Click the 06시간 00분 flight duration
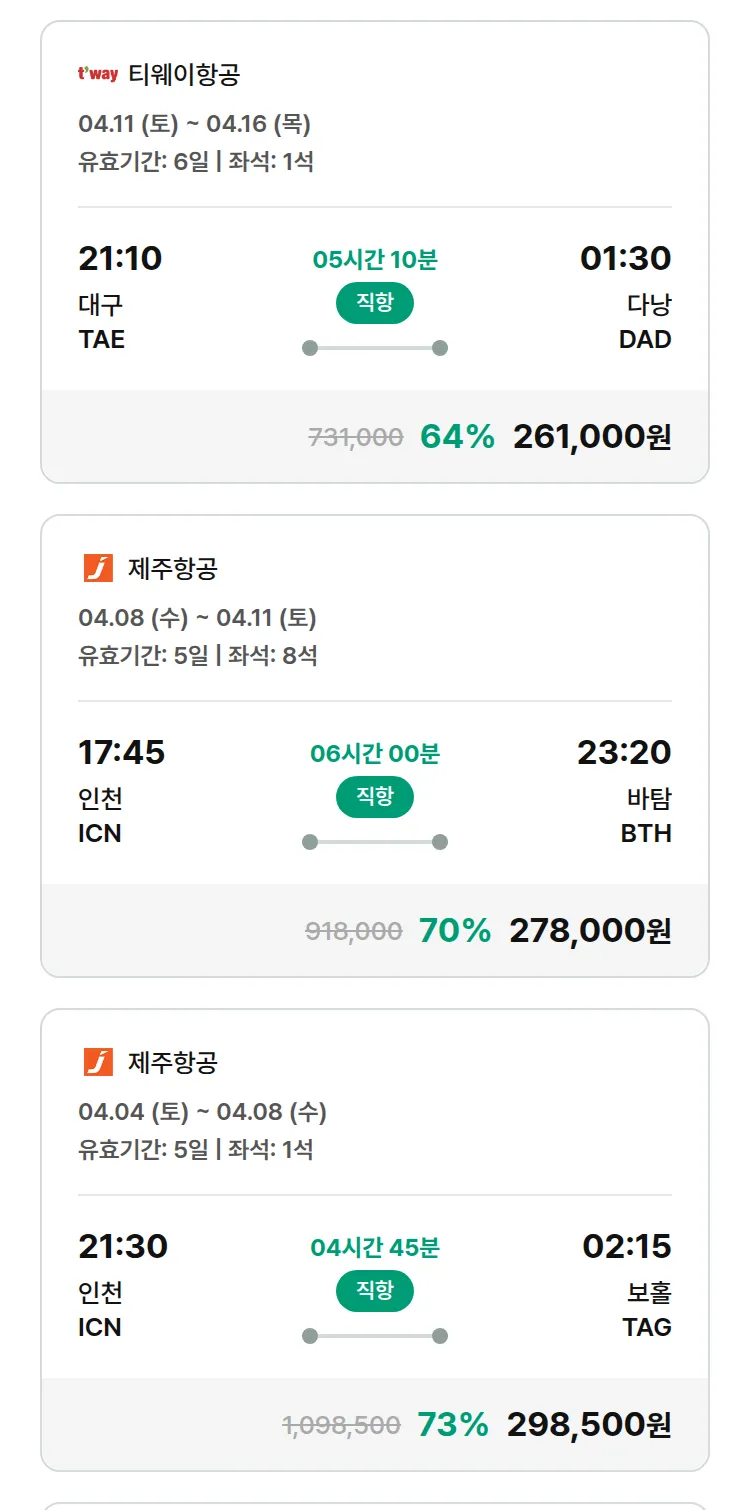This screenshot has width=750, height=1510. [x=375, y=754]
